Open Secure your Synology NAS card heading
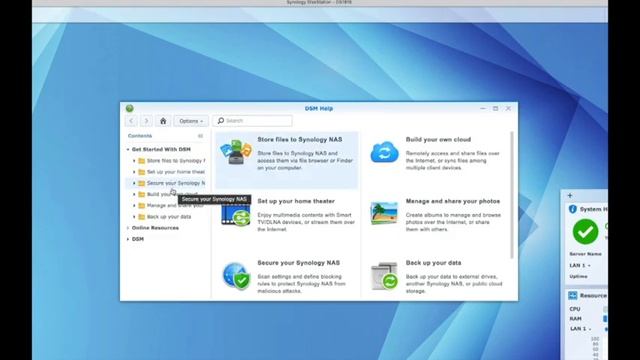 tap(298, 263)
